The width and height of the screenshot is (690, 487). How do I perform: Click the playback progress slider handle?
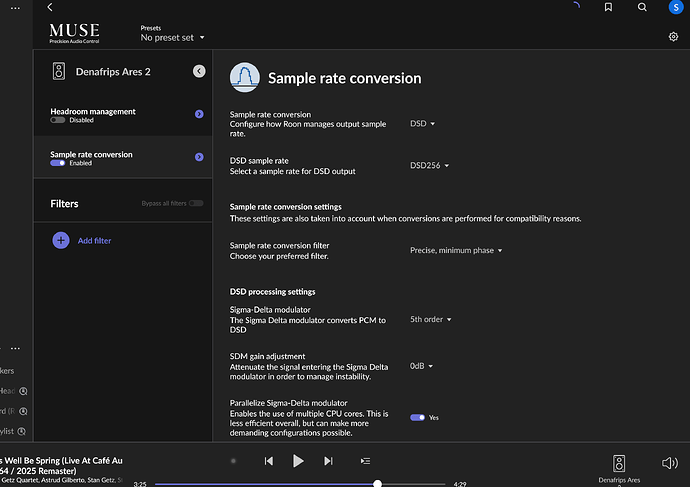coord(377,483)
